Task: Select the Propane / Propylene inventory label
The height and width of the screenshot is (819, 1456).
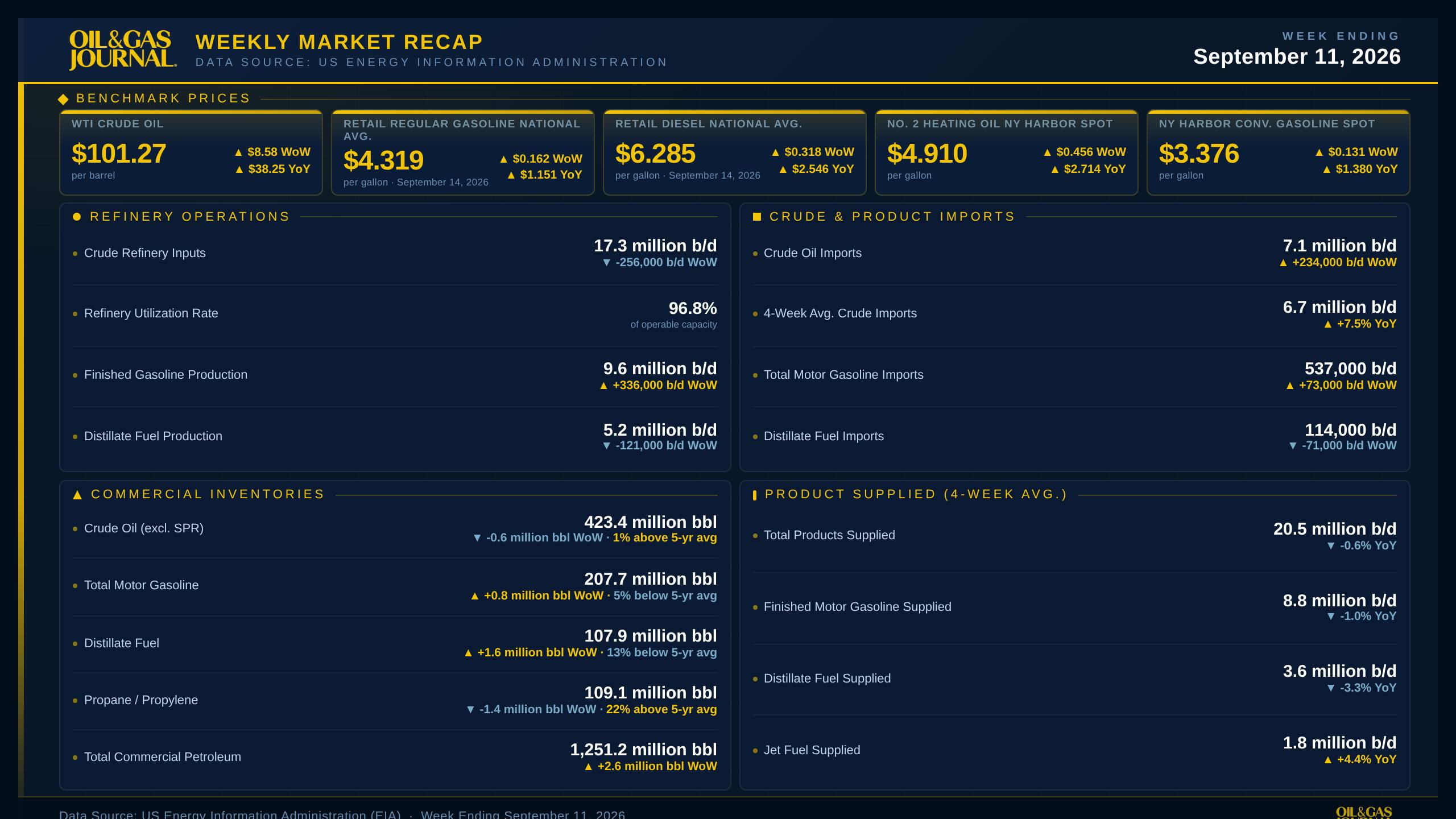Action: pos(141,700)
